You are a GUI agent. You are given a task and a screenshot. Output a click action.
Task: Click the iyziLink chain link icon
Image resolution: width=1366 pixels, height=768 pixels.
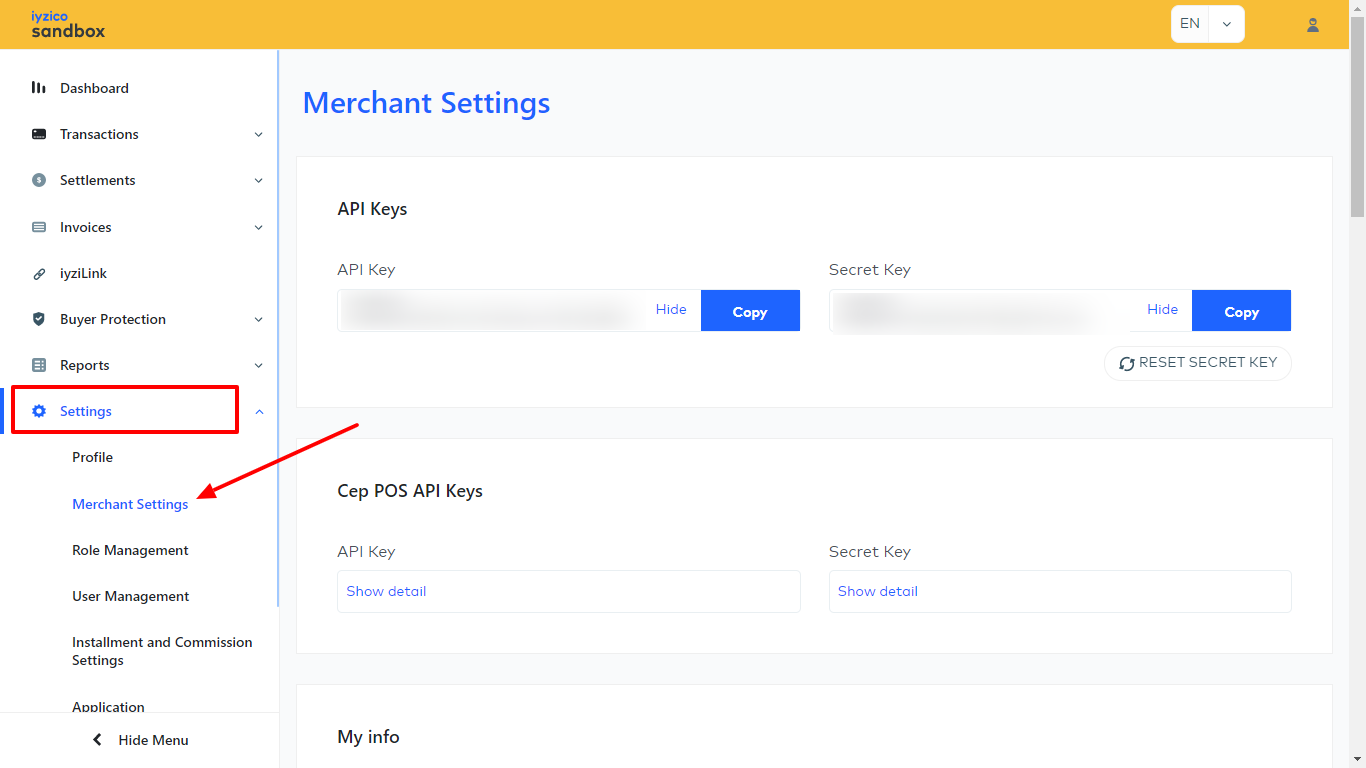pyautogui.click(x=39, y=273)
